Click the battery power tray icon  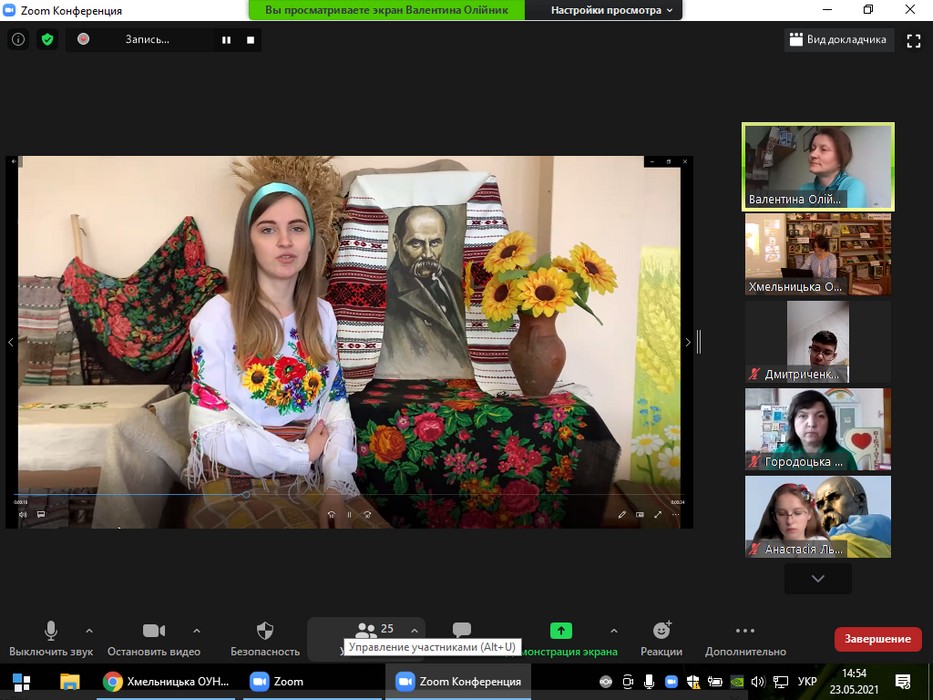click(x=714, y=682)
